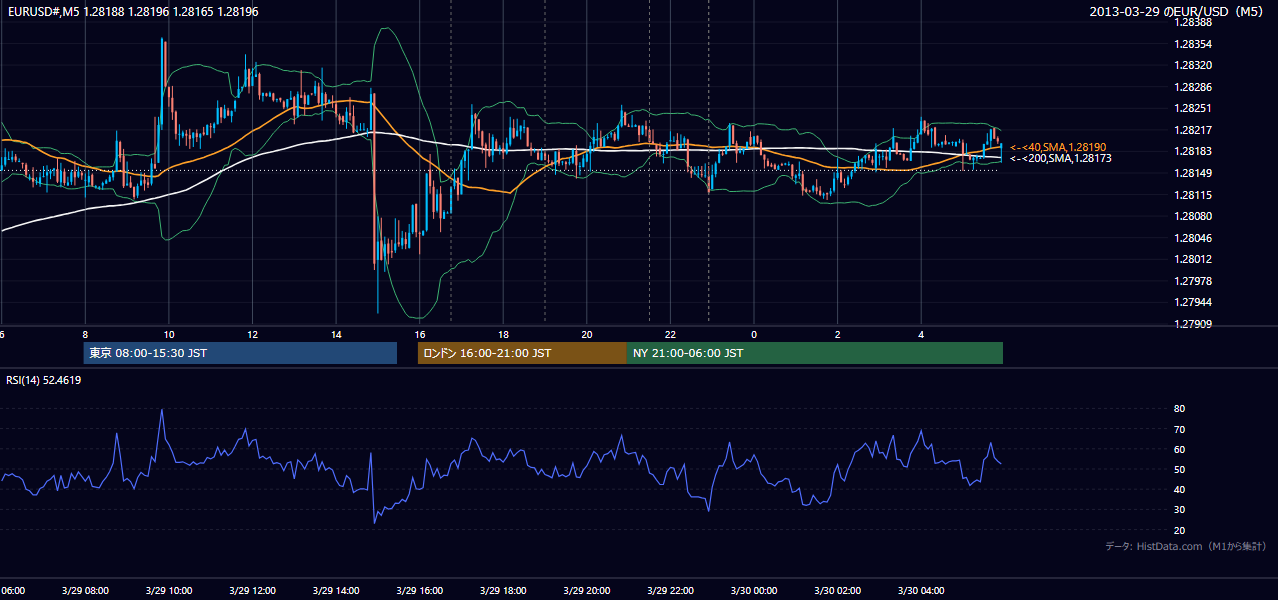Click the 40 SMA 1.28190 label
Viewport: 1278px width, 600px height.
(x=1058, y=147)
